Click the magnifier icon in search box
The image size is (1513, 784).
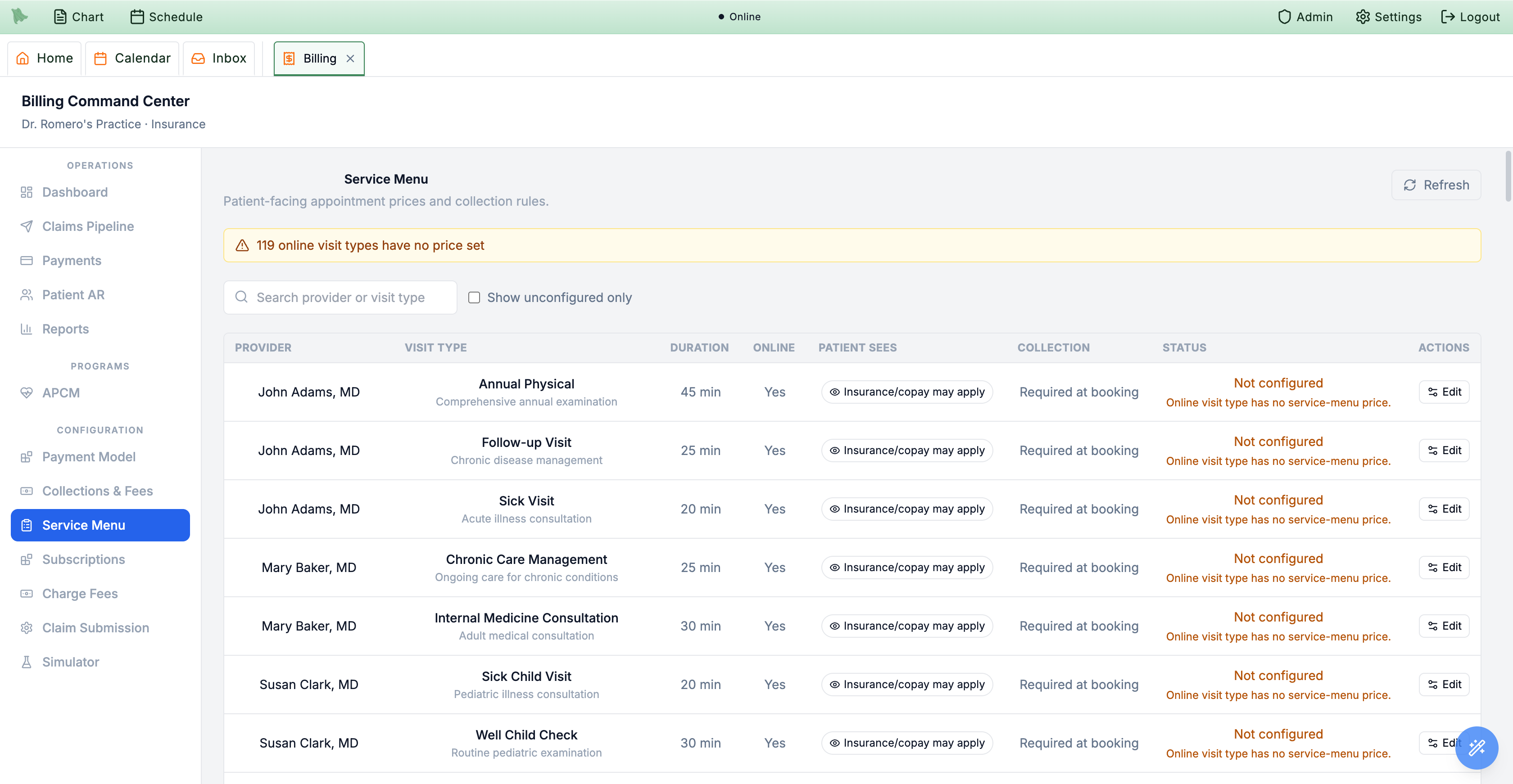pos(241,297)
